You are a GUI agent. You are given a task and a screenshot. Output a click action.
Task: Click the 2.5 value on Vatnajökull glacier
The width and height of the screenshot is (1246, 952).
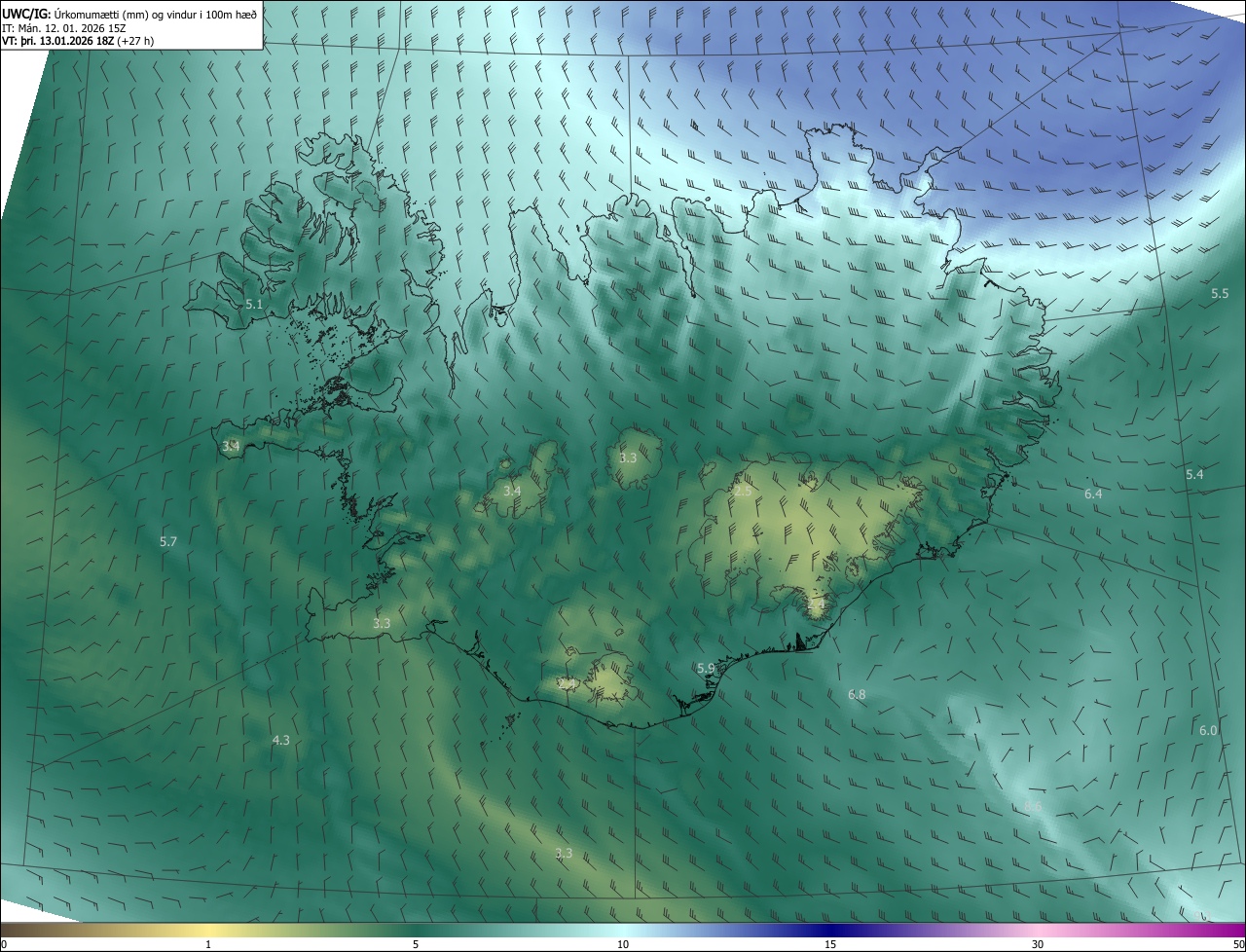pos(742,492)
